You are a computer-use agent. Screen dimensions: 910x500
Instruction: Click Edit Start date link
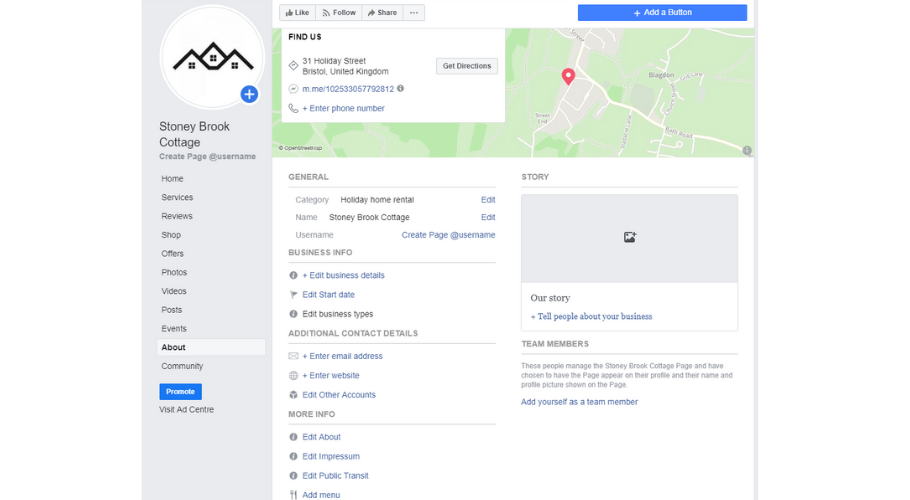pos(328,295)
